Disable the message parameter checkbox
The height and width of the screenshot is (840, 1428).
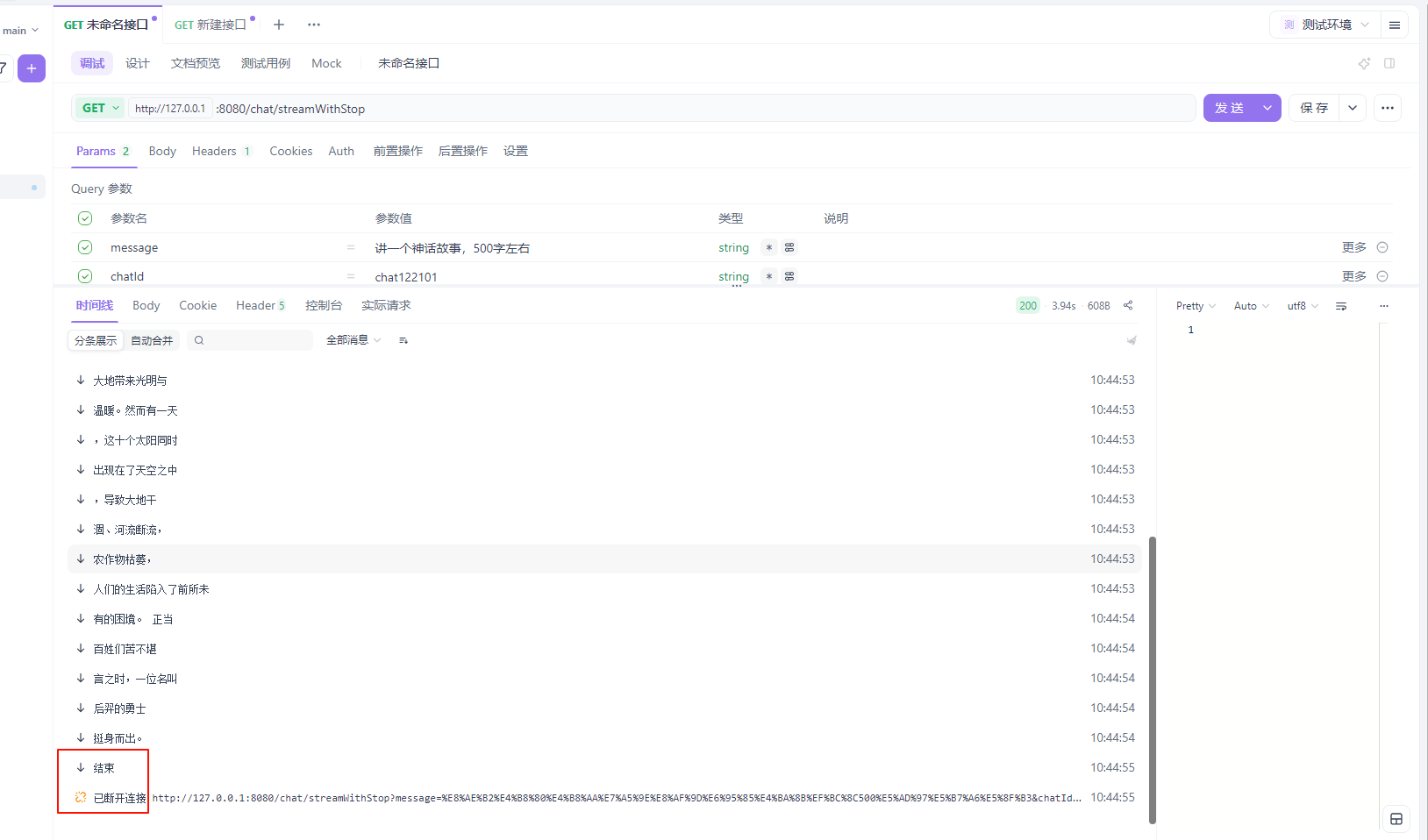(x=85, y=247)
